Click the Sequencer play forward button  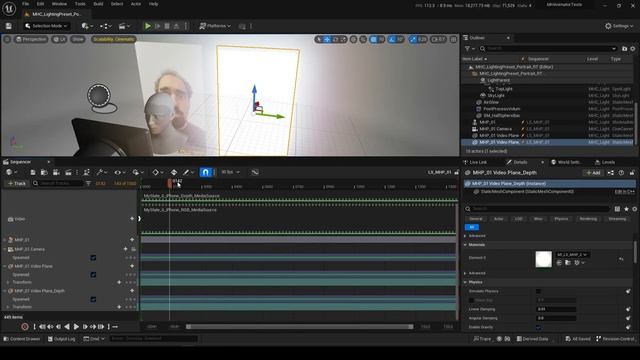coord(76,327)
